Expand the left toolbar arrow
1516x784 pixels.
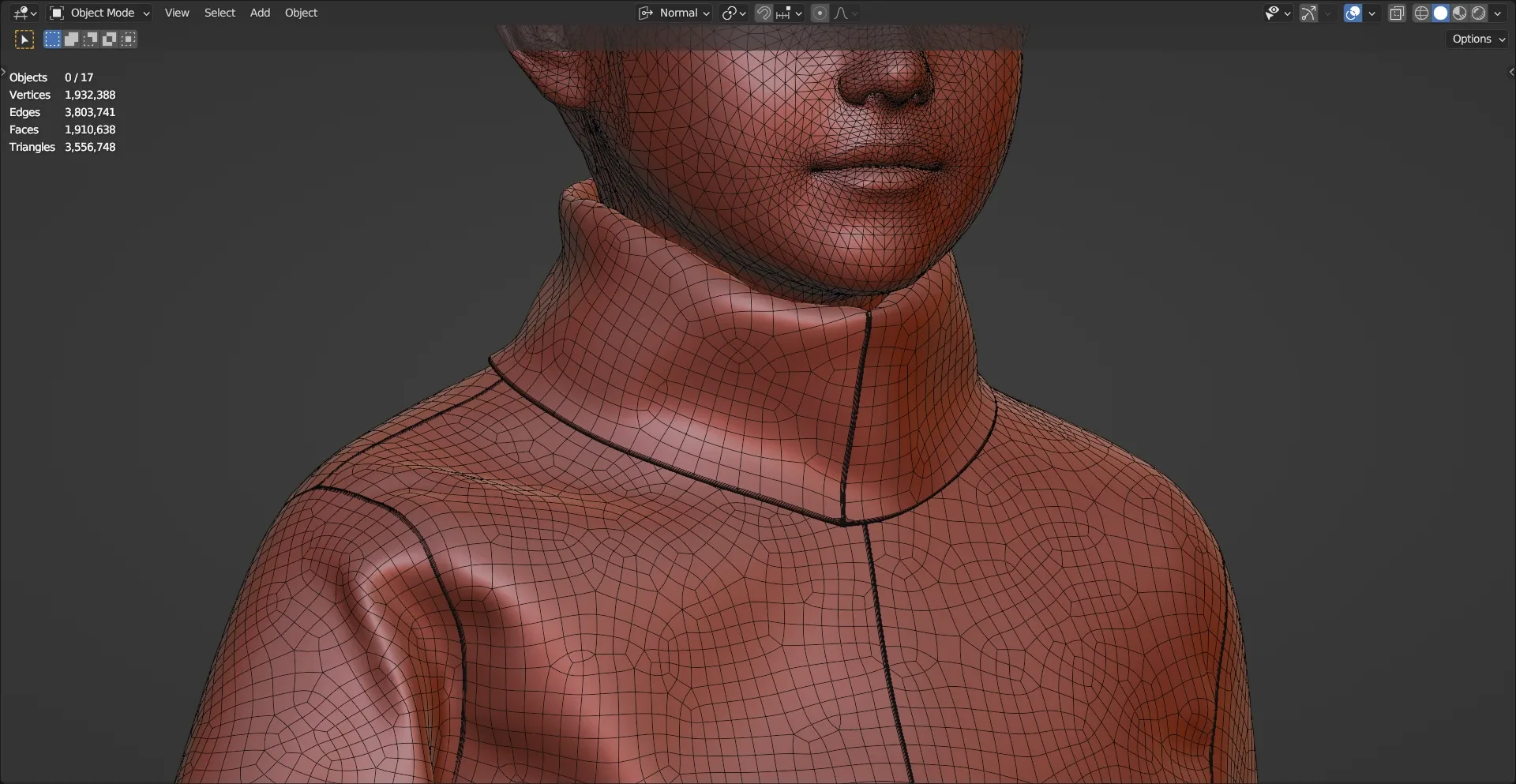coord(3,72)
